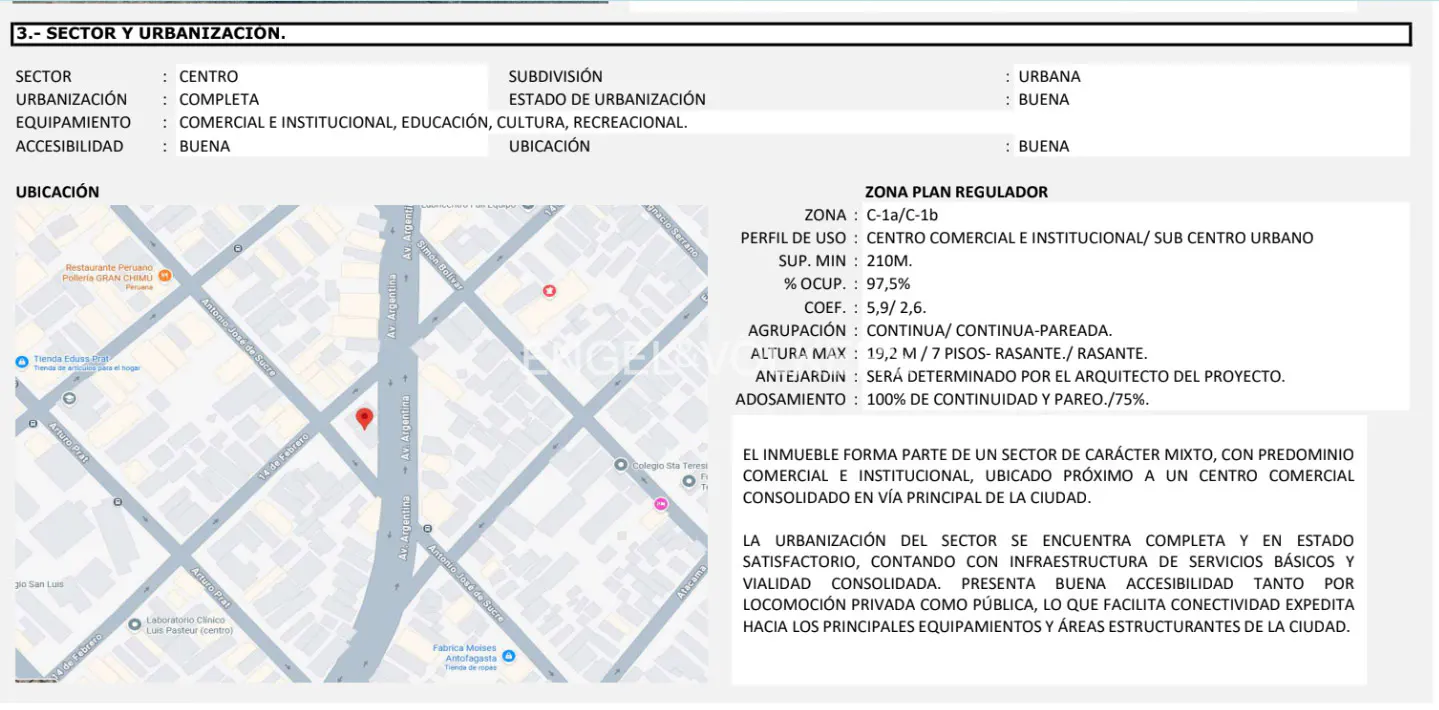Screen dimensions: 1439x710
Task: Click the AGRUPACIÓN value 'CONTINUA/ CONTINUA-PAREADA.'
Action: click(x=989, y=330)
